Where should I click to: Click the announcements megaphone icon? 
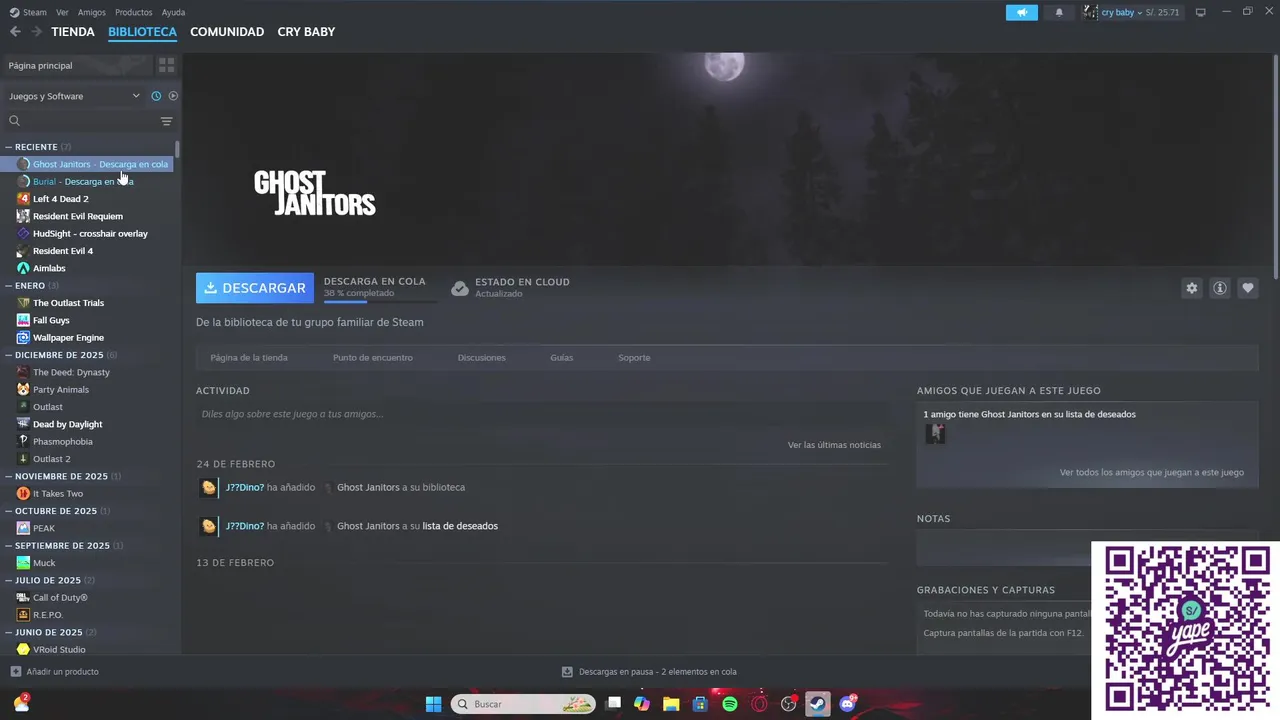coord(1022,12)
